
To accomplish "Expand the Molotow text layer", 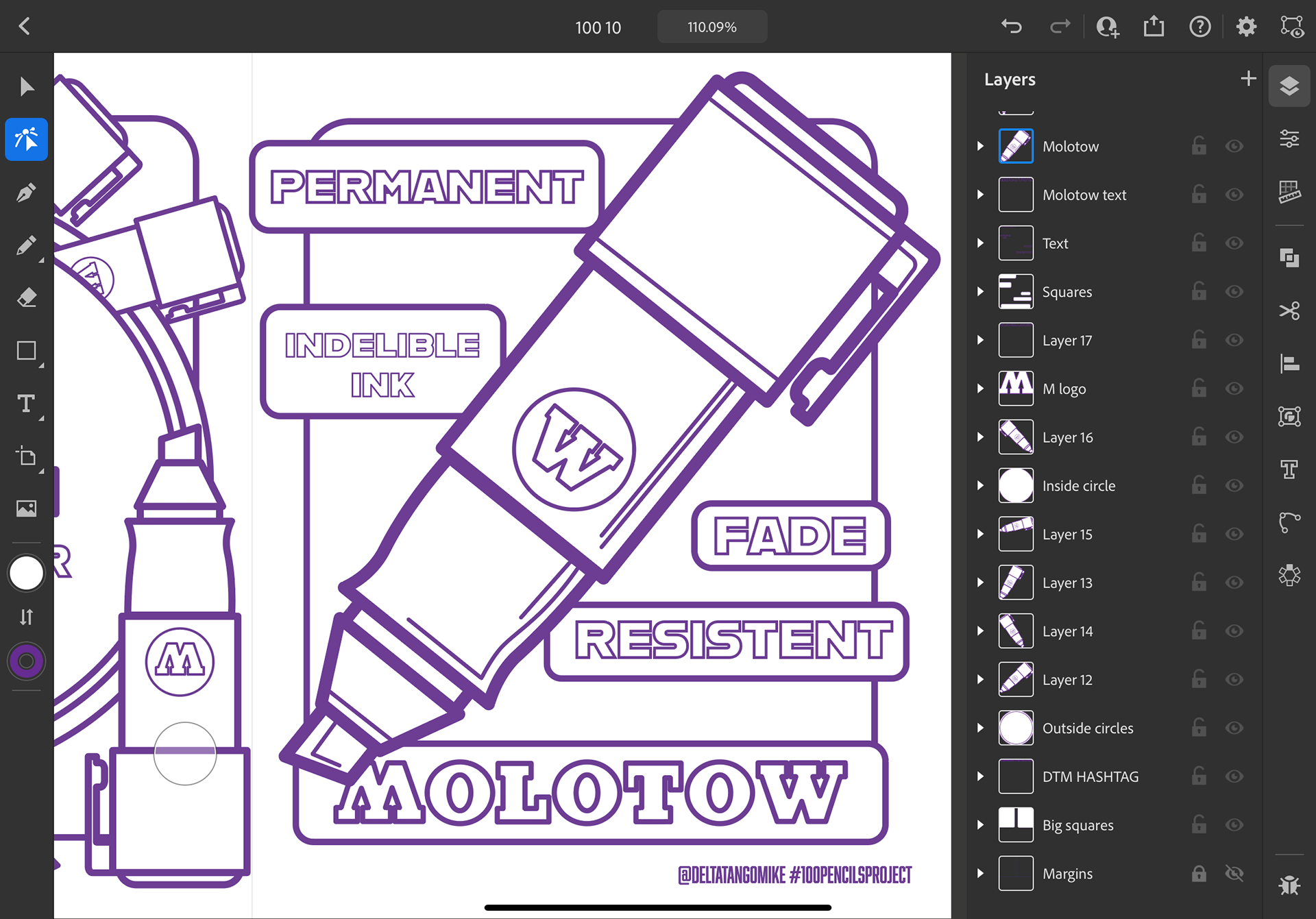I will click(x=981, y=195).
